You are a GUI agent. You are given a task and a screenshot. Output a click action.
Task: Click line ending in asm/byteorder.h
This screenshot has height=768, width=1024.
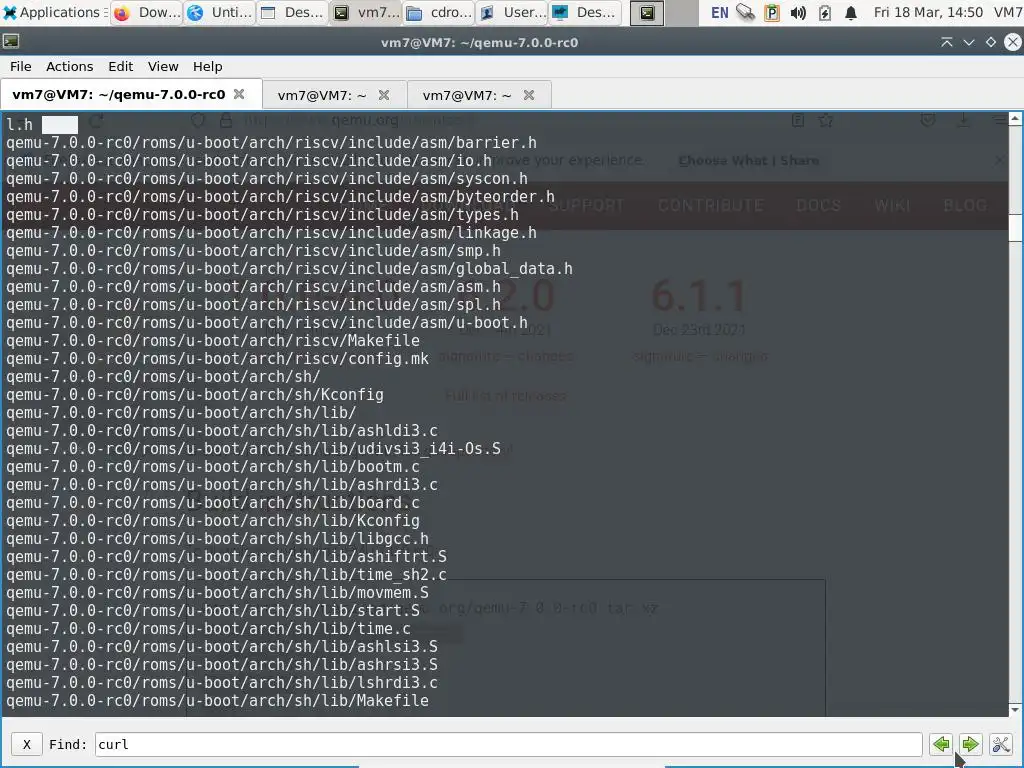280,197
